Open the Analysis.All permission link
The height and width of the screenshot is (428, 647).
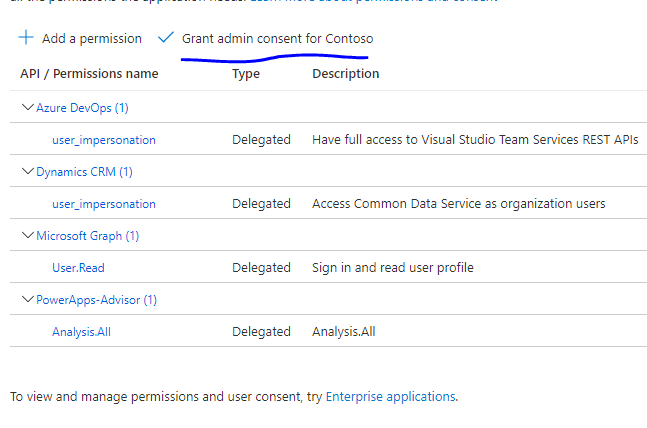(81, 332)
